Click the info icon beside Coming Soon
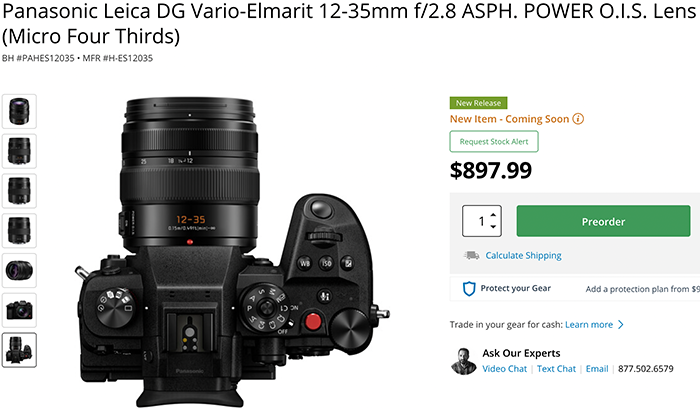Image resolution: width=700 pixels, height=411 pixels. 578,119
